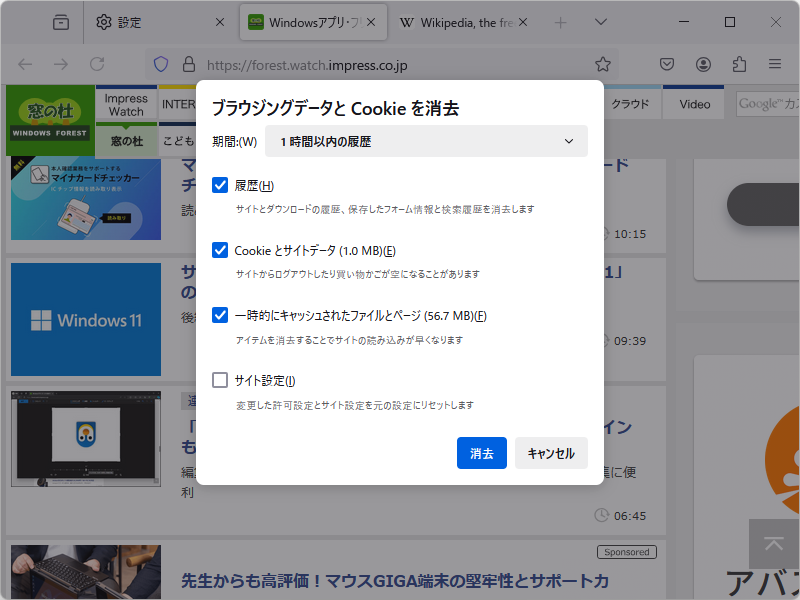Open the extensions puzzle icon
The height and width of the screenshot is (600, 800).
point(739,63)
